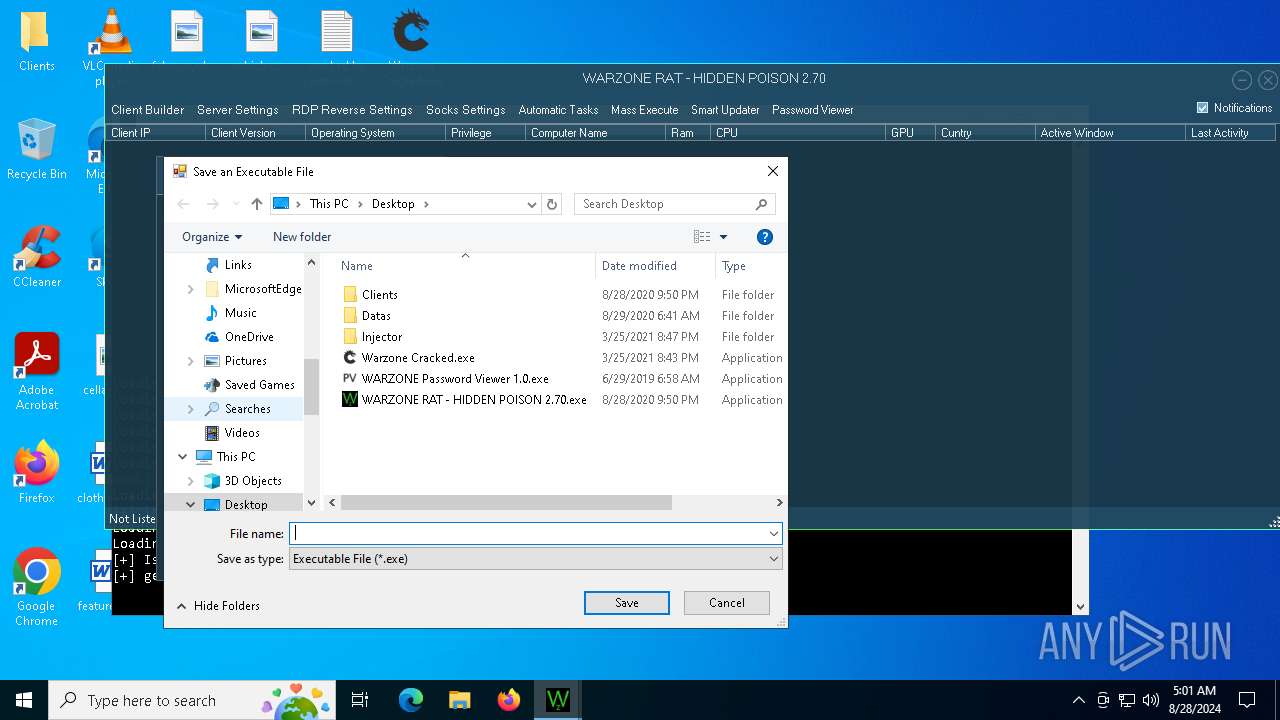This screenshot has height=720, width=1280.
Task: Click the taskbar search box
Action: [x=193, y=700]
